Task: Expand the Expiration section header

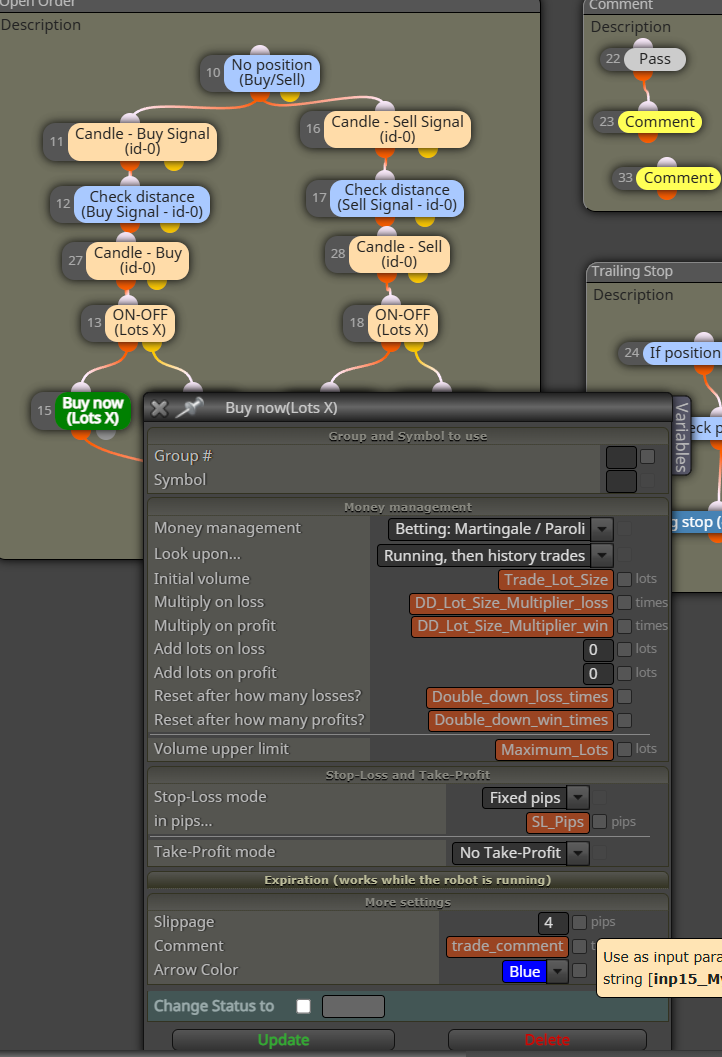Action: point(408,880)
